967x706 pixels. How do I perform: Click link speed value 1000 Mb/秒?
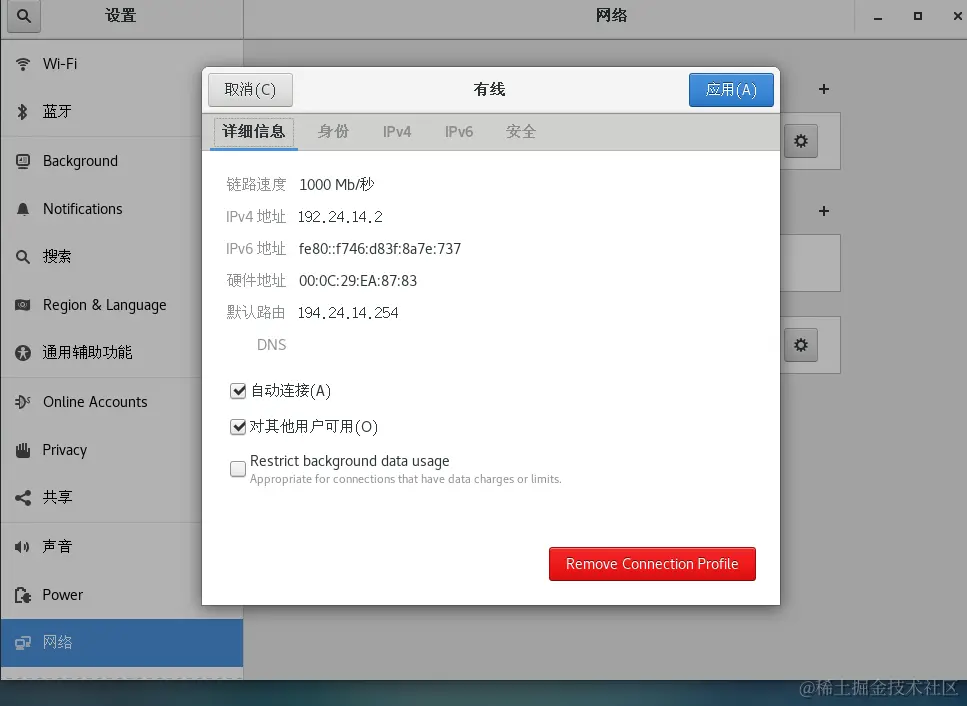point(337,185)
